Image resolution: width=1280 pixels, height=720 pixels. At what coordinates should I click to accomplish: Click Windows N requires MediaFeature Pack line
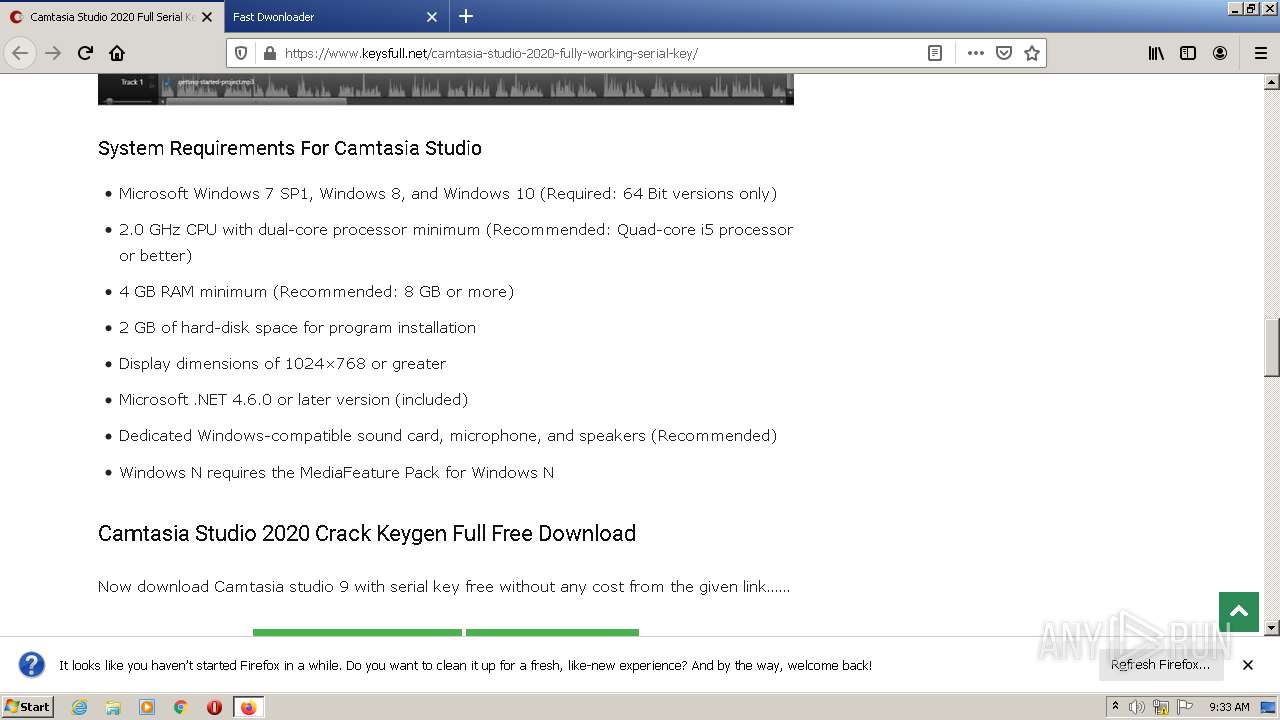click(x=336, y=472)
